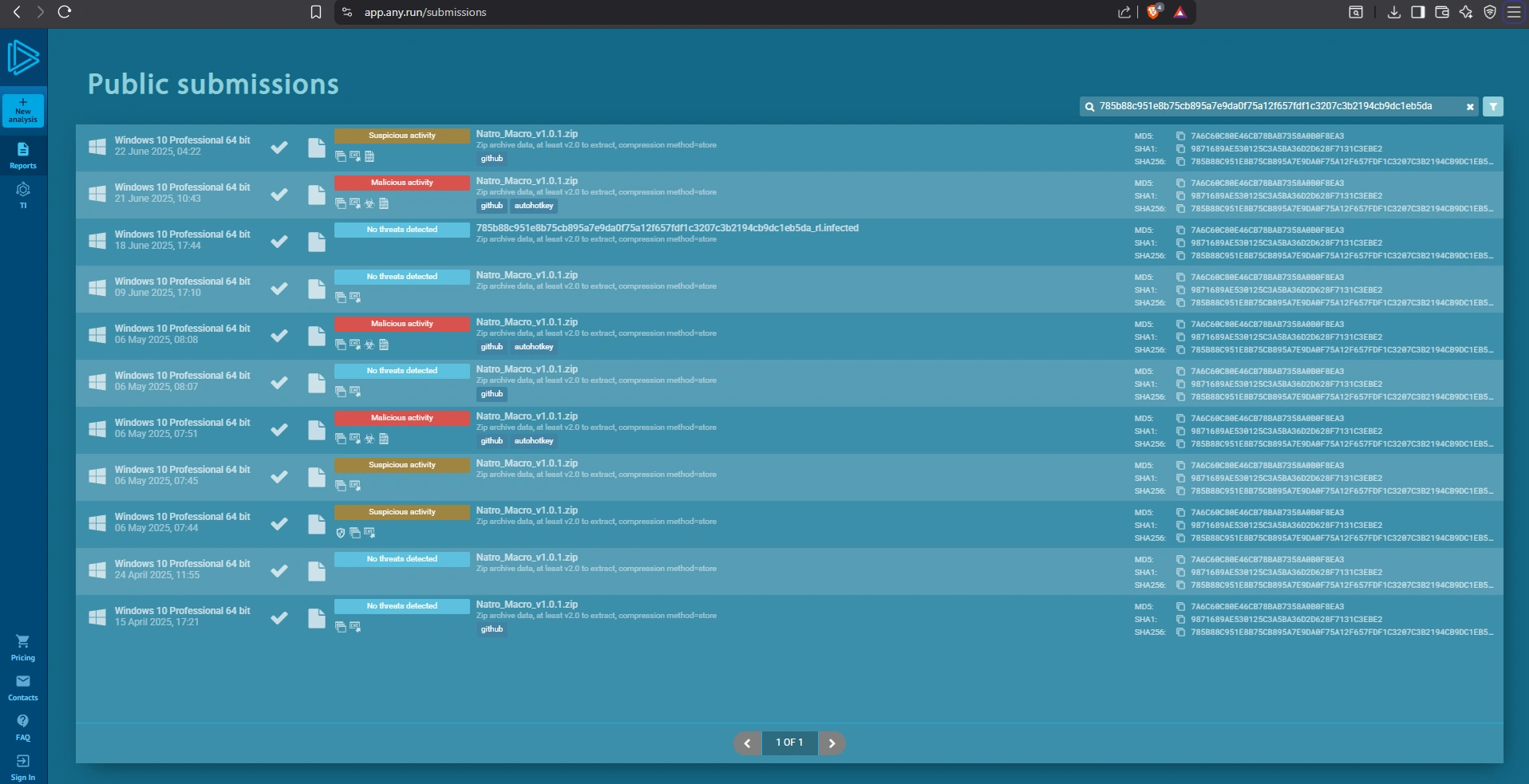Screen dimensions: 1529x784
Task: Go to the next results page
Action: 832,743
